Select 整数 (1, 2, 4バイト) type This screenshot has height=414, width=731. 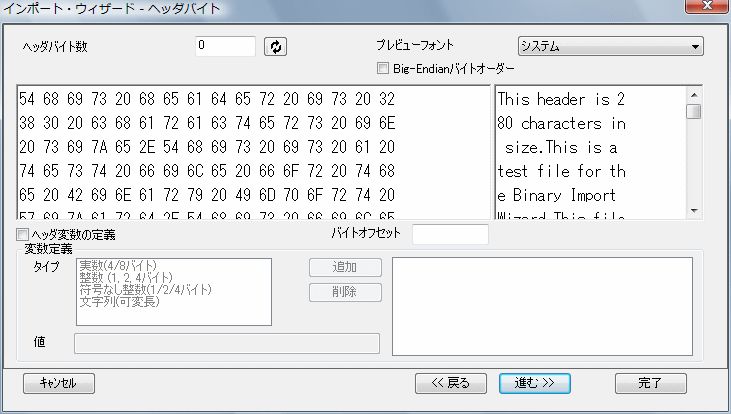[126, 278]
